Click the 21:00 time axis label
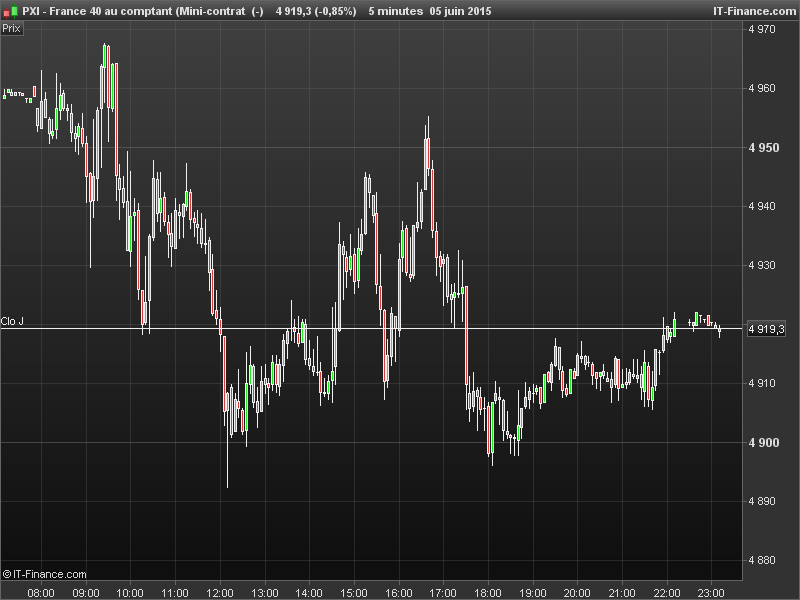 622,593
